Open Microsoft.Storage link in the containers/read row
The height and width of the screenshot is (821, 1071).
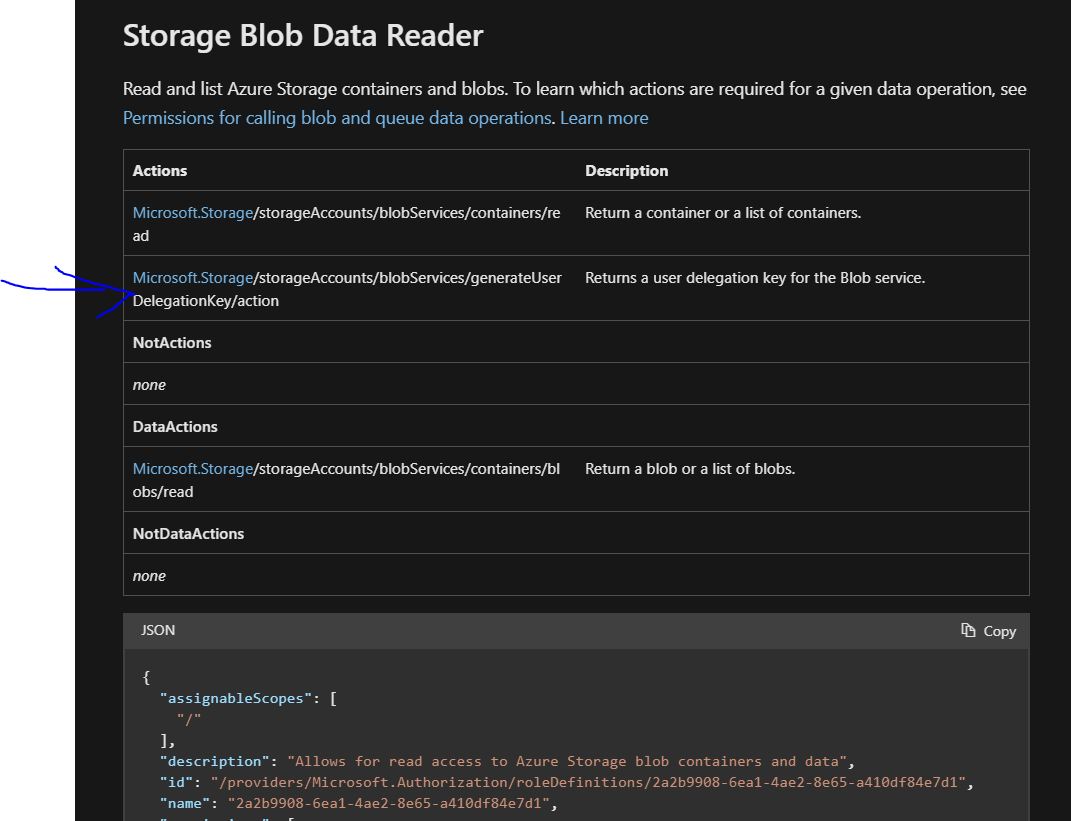click(x=193, y=213)
